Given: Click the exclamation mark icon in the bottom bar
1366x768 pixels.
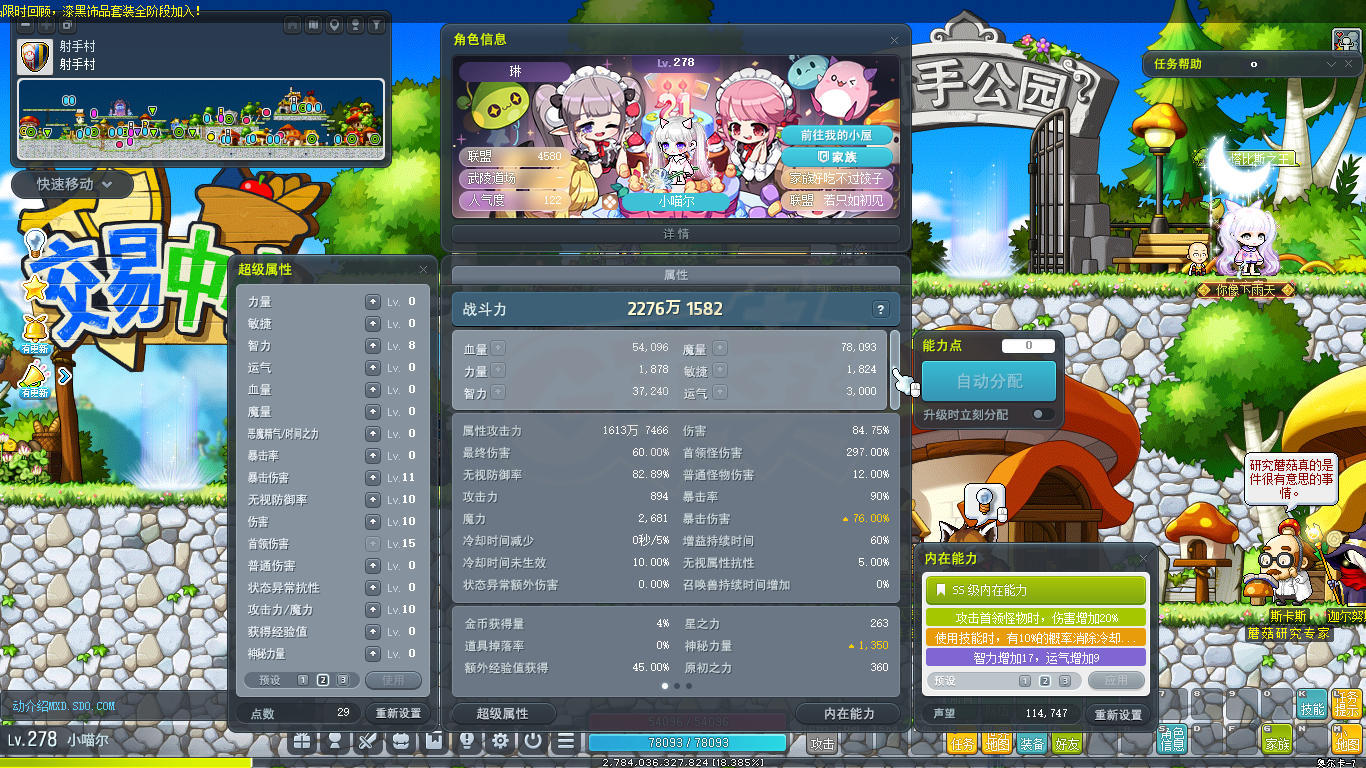Looking at the screenshot, I should 467,741.
